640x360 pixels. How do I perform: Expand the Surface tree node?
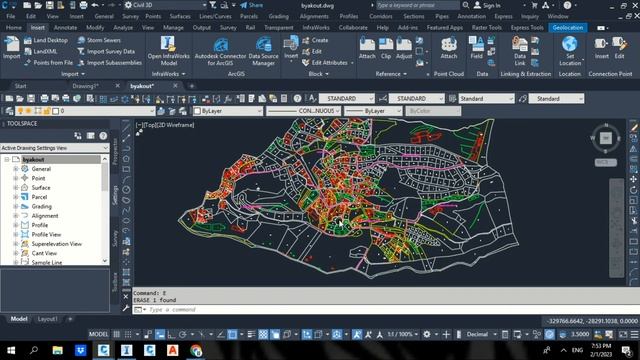16,188
